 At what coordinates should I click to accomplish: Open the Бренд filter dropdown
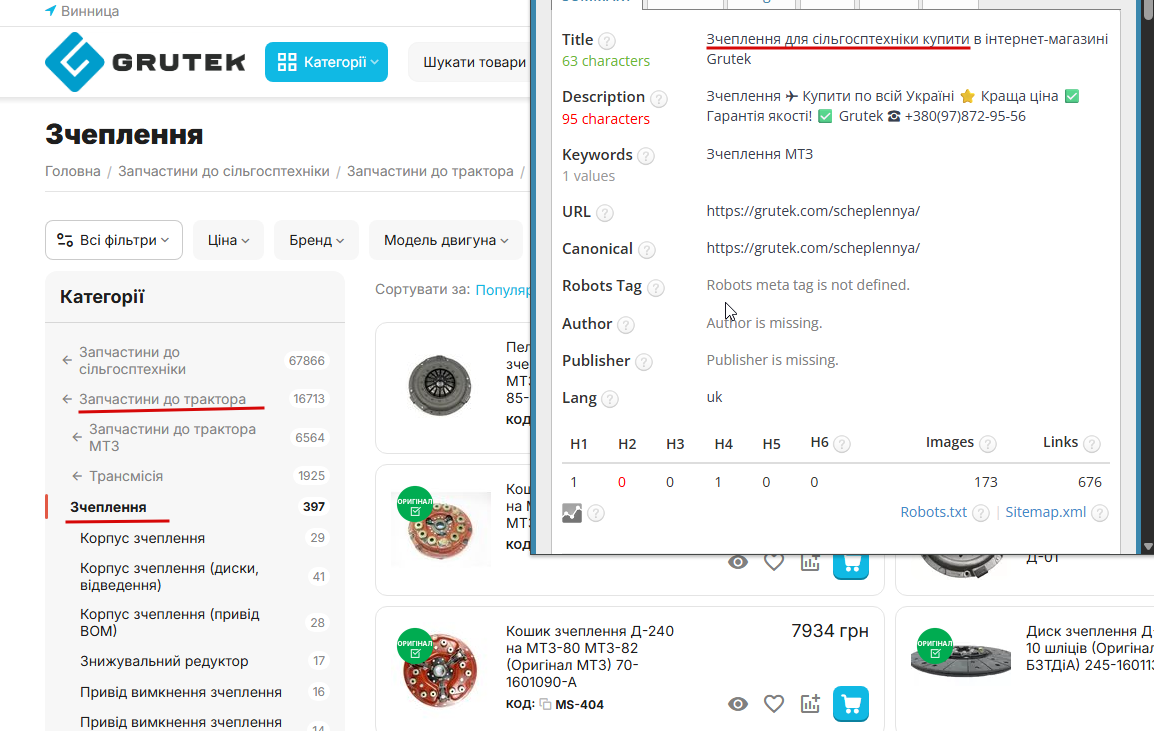(x=316, y=240)
